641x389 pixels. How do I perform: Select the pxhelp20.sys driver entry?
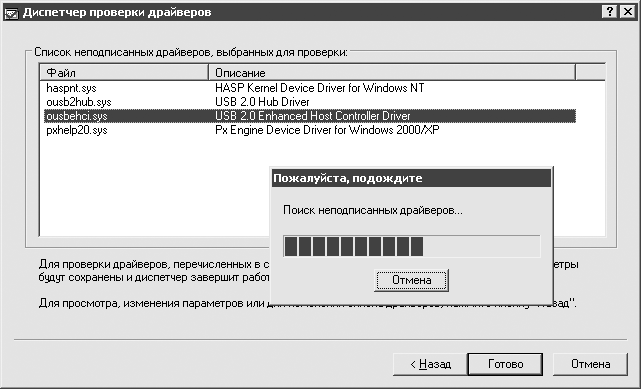tap(77, 130)
